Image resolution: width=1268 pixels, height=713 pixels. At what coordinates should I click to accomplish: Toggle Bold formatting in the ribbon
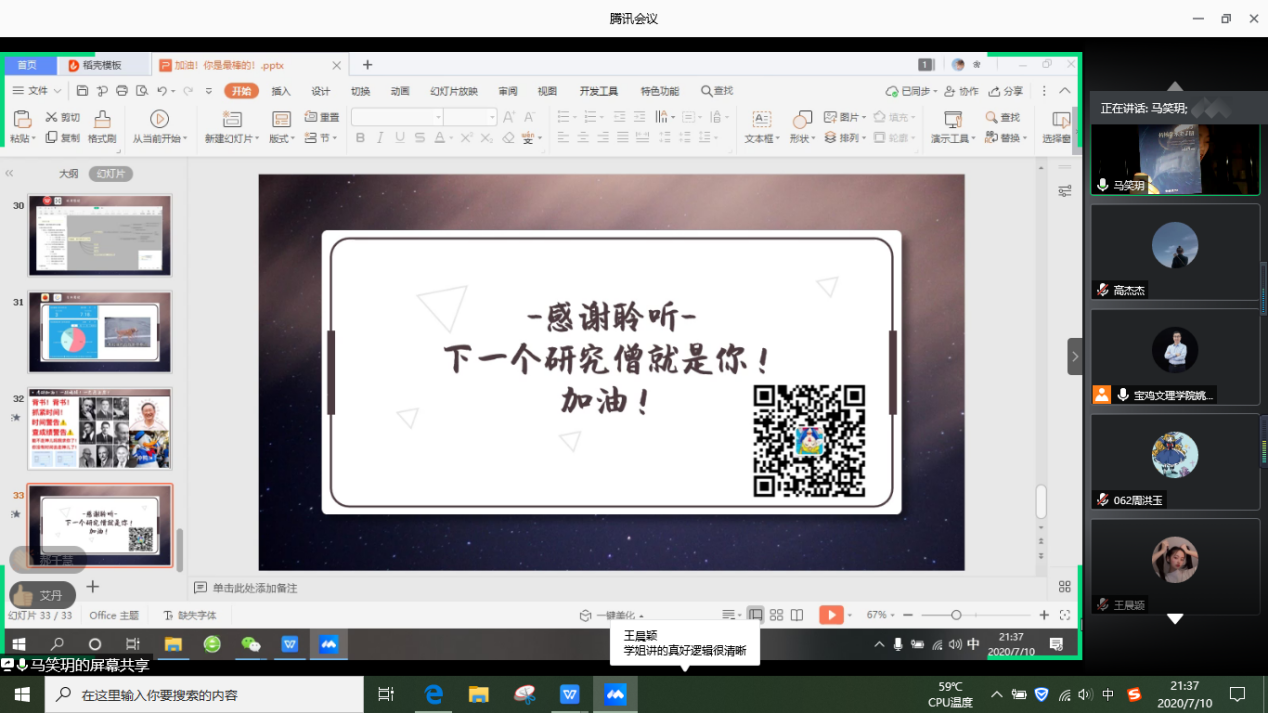pyautogui.click(x=360, y=138)
